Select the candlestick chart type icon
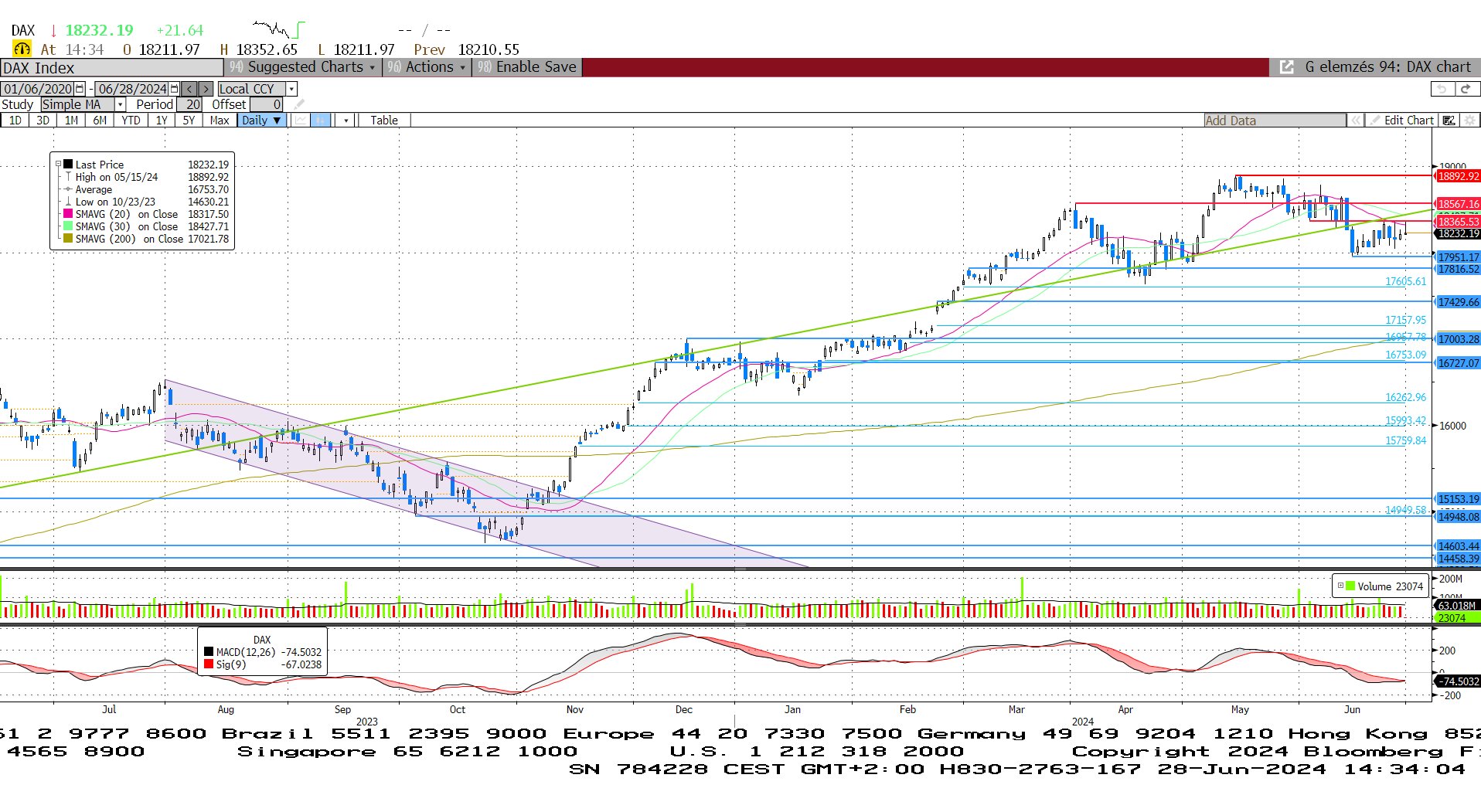The height and width of the screenshot is (812, 1481). [321, 121]
